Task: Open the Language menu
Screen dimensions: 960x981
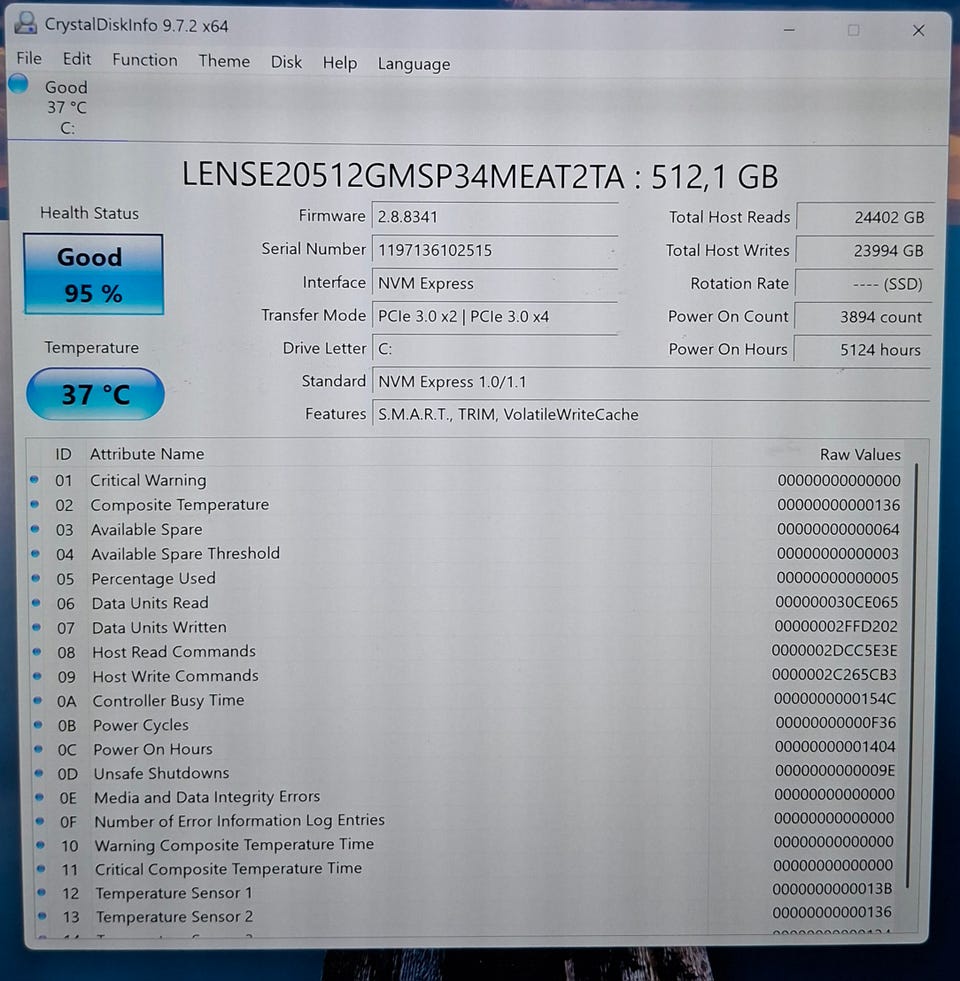Action: (x=414, y=64)
